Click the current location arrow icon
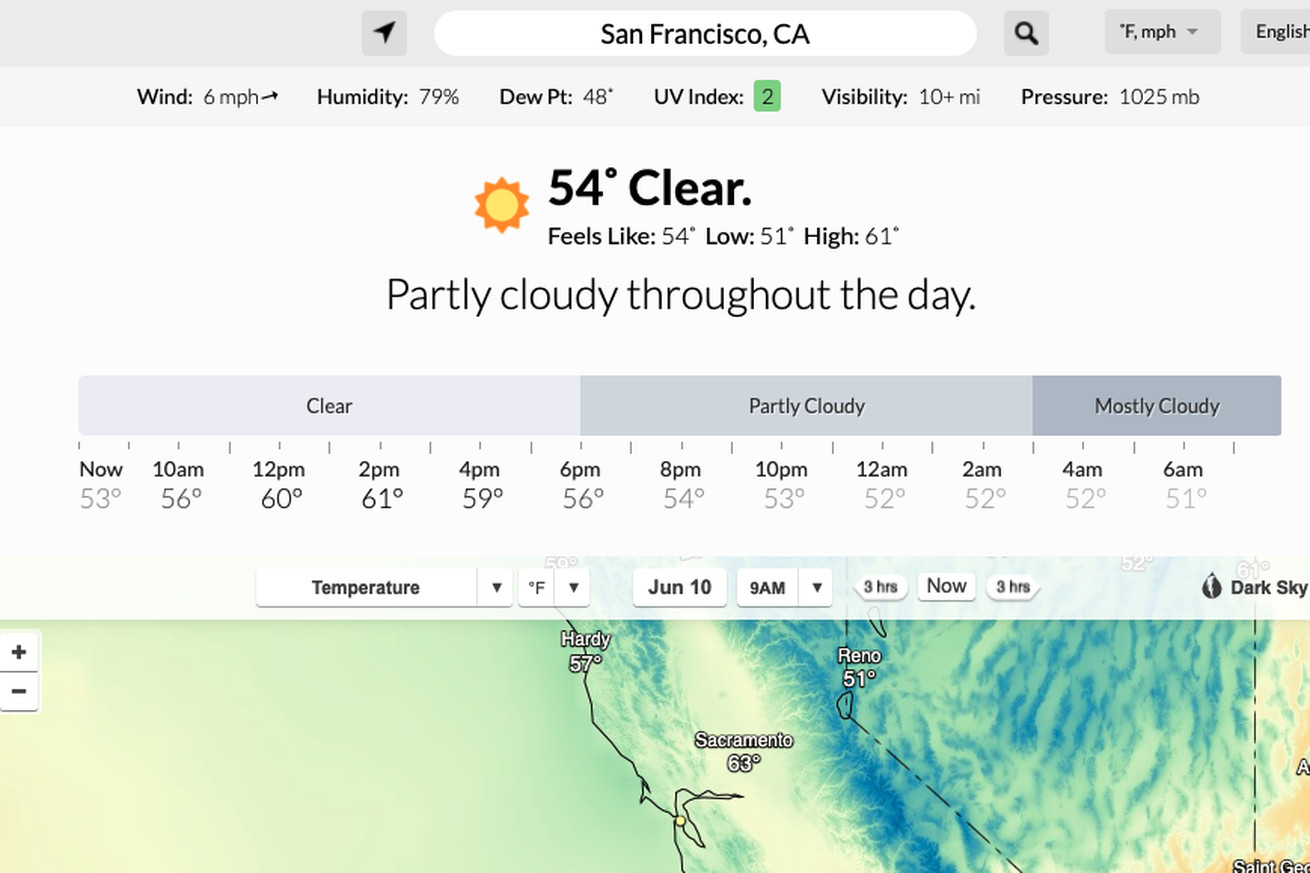 [x=384, y=33]
